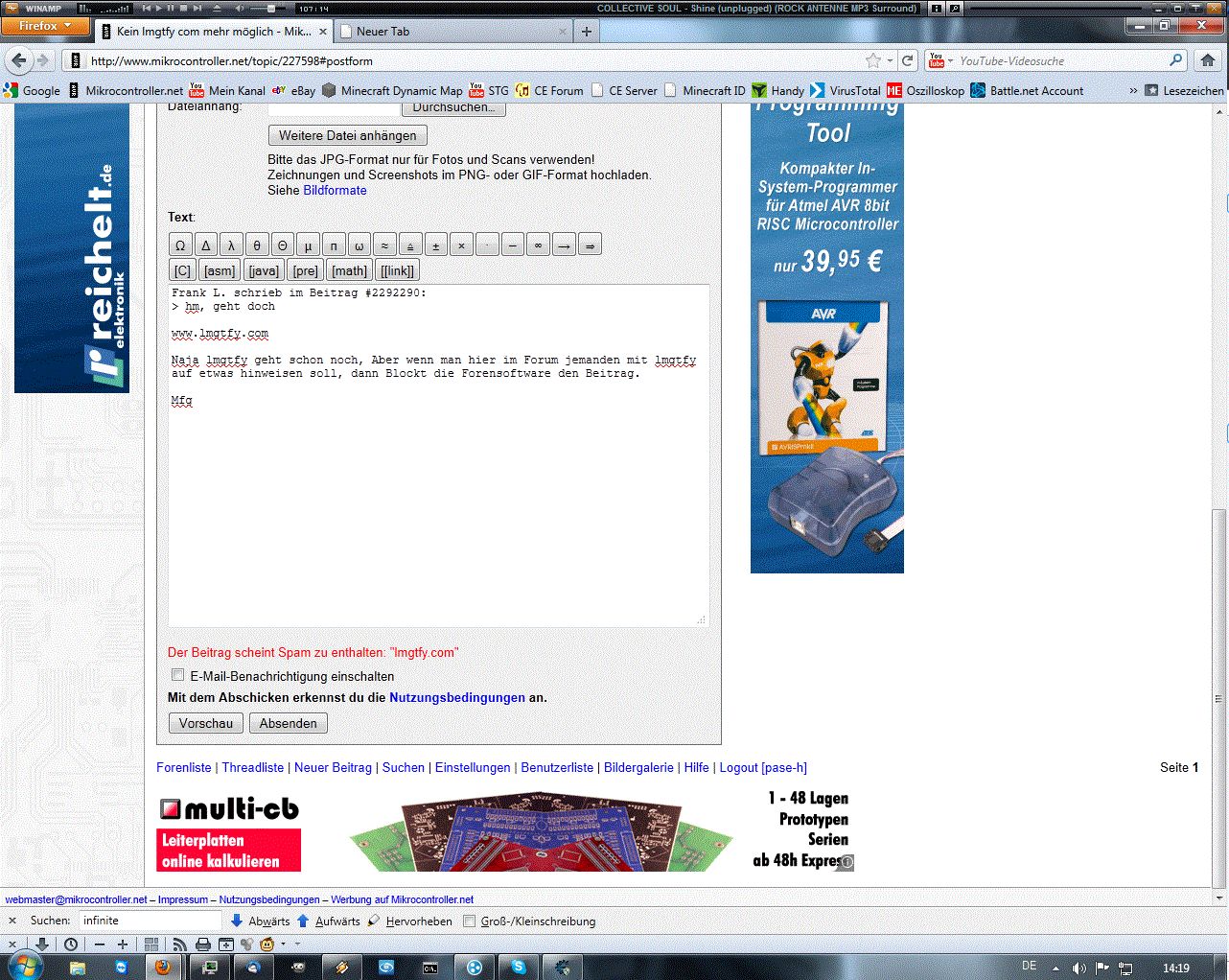1229x980 pixels.
Task: Open the Battle.net Account bookmark
Action: coord(1027,91)
